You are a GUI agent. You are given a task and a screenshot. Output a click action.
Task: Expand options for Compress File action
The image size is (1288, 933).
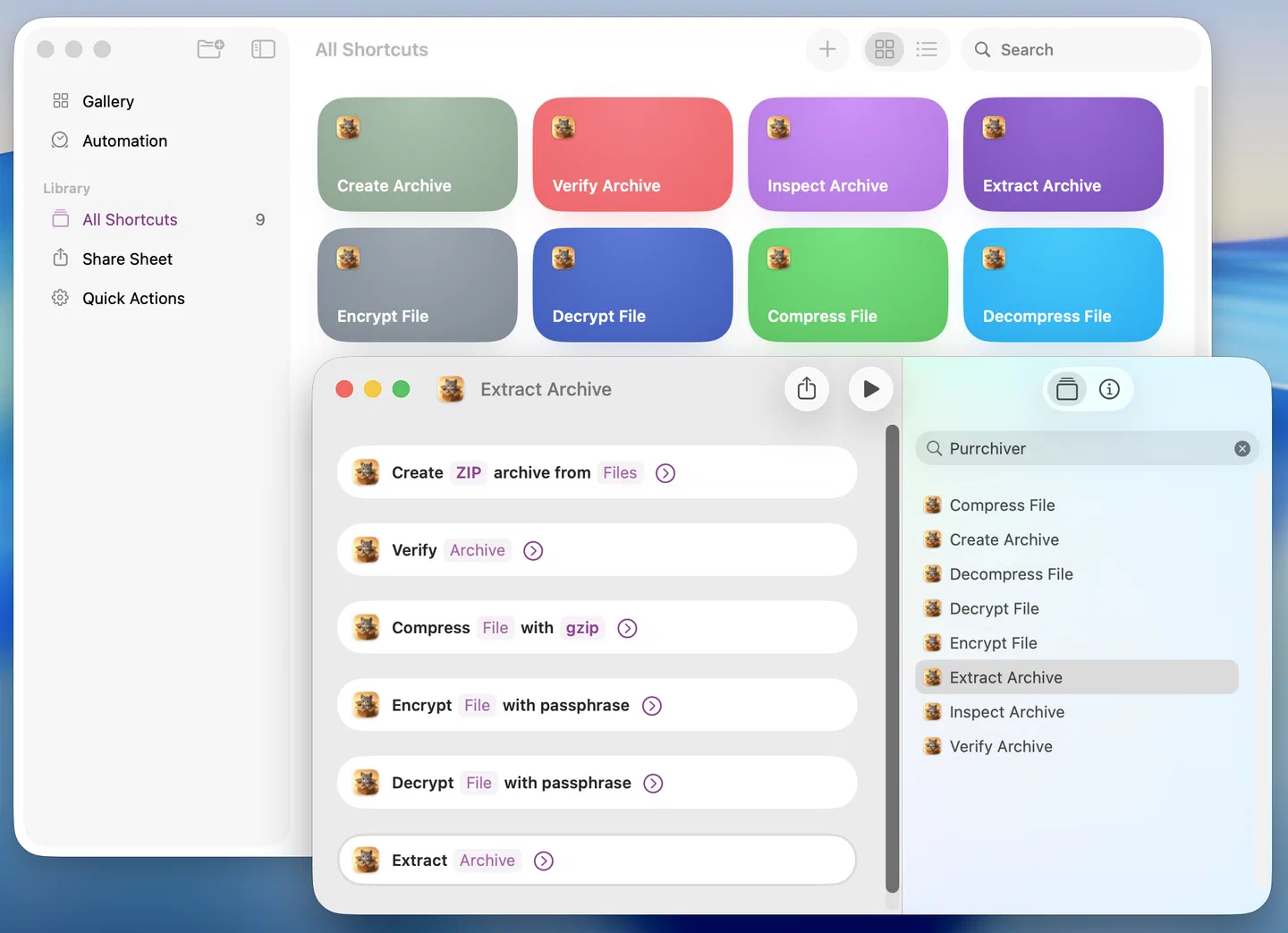tap(628, 629)
